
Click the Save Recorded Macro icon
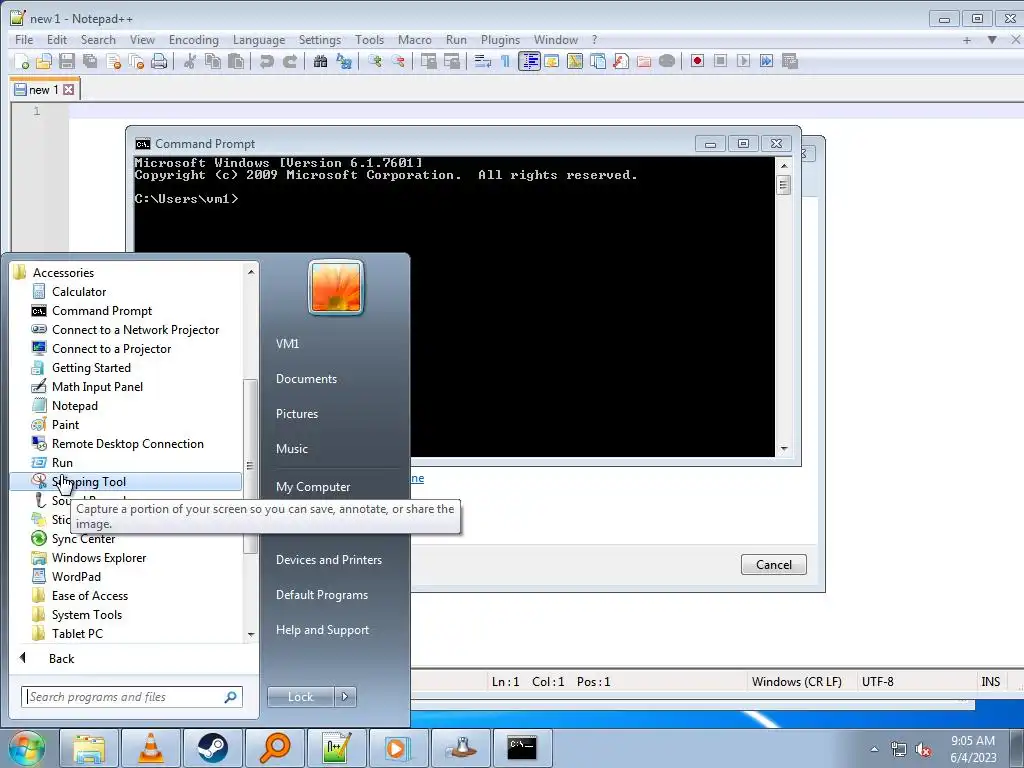(790, 61)
